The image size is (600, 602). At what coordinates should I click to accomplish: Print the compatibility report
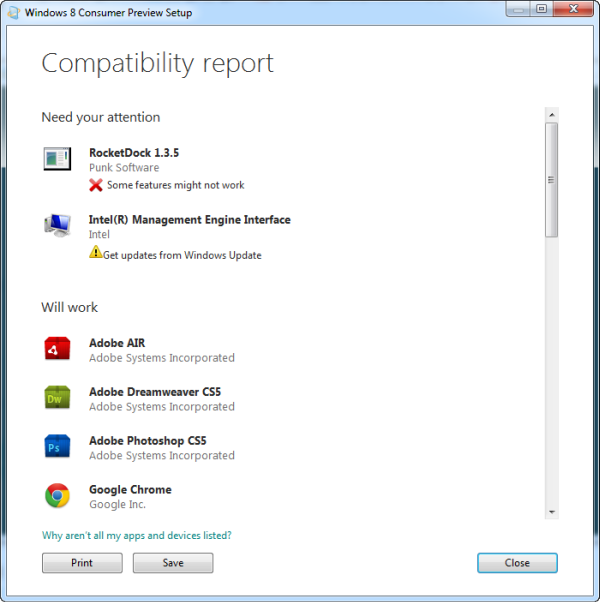click(82, 563)
